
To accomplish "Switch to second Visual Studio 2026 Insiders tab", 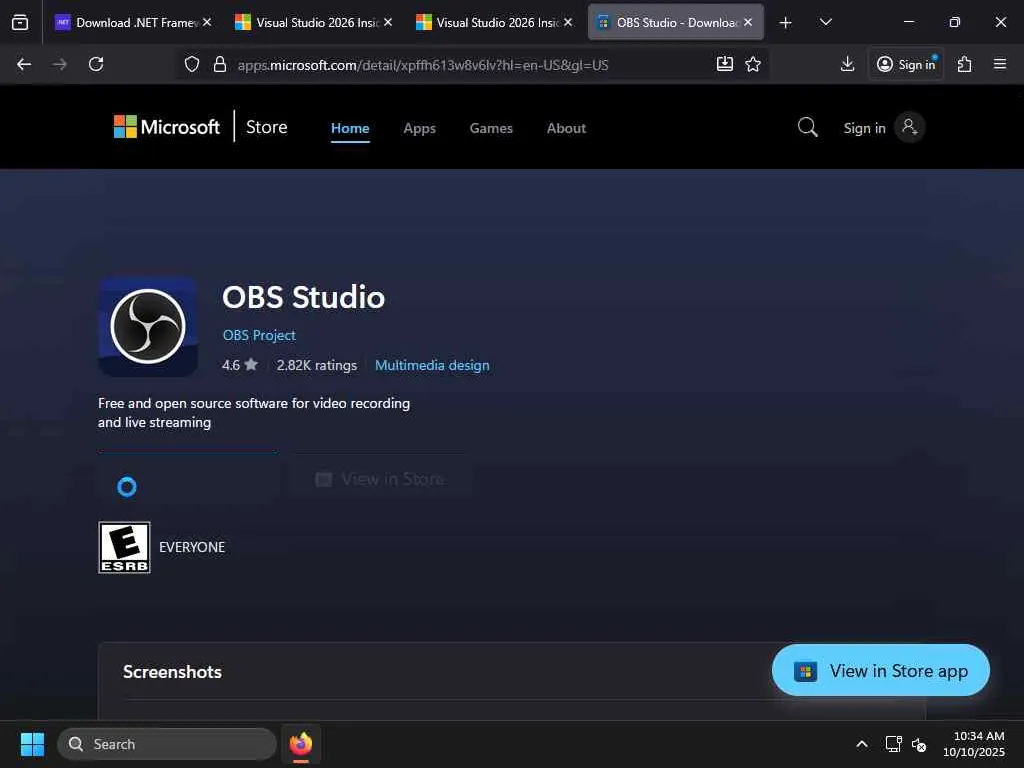I will (x=494, y=22).
